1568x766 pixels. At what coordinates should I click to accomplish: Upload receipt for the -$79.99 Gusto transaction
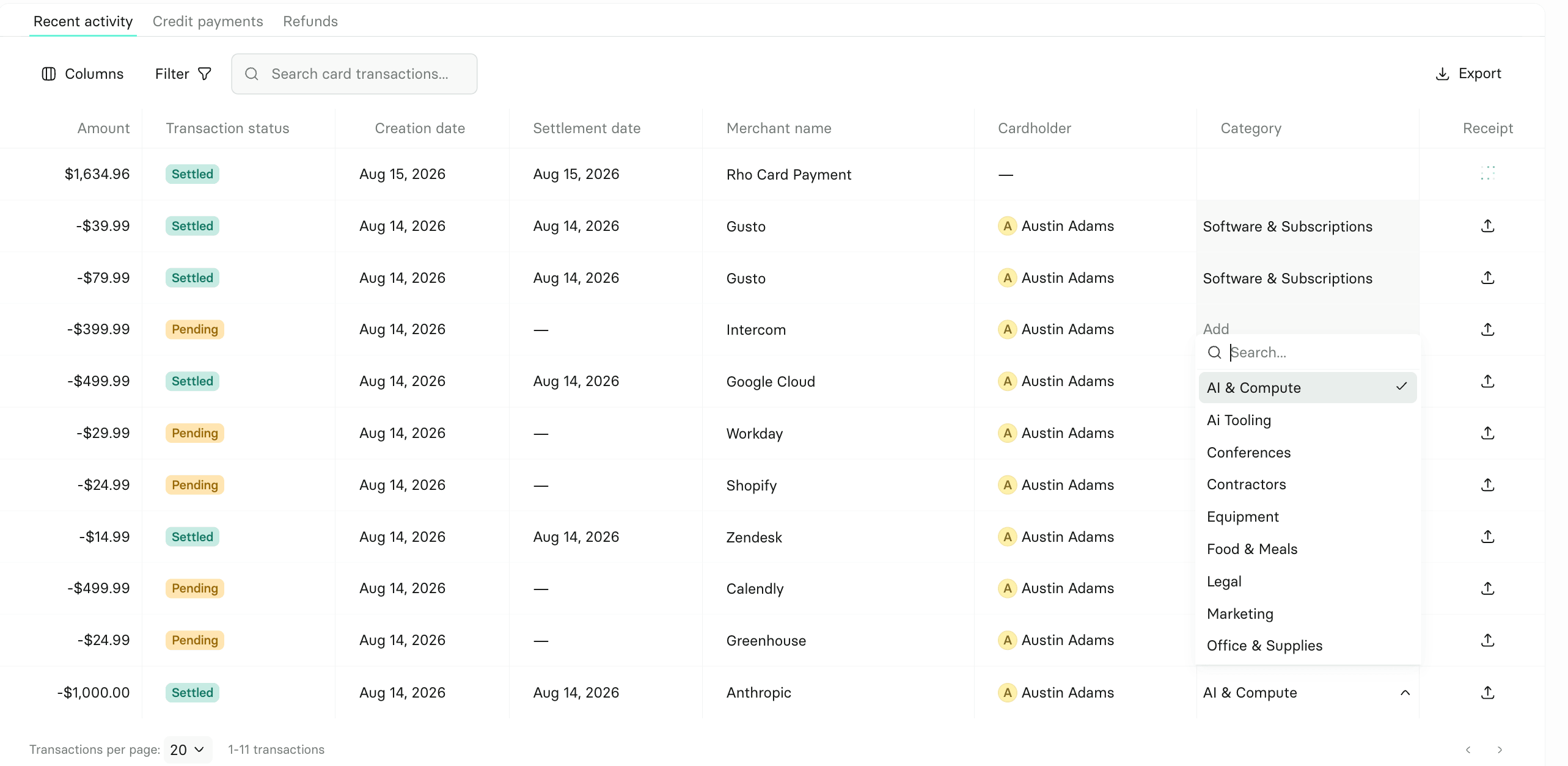point(1487,278)
